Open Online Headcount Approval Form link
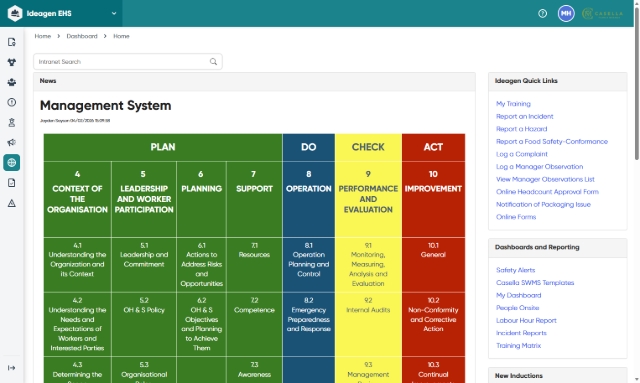The height and width of the screenshot is (383, 640). point(547,192)
